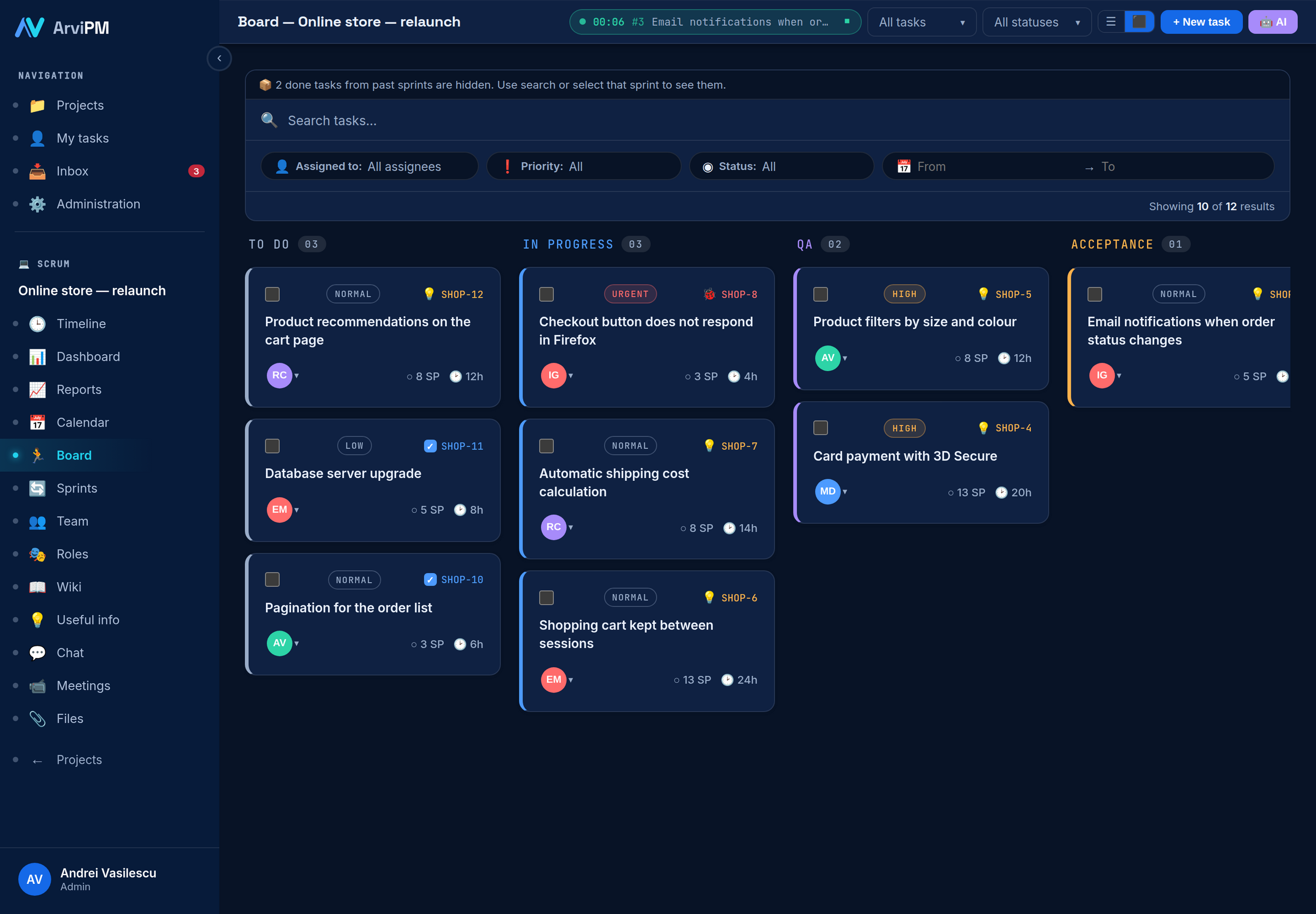Click the lightbulb icon on SHOP-12
This screenshot has width=1316, height=914.
429,294
